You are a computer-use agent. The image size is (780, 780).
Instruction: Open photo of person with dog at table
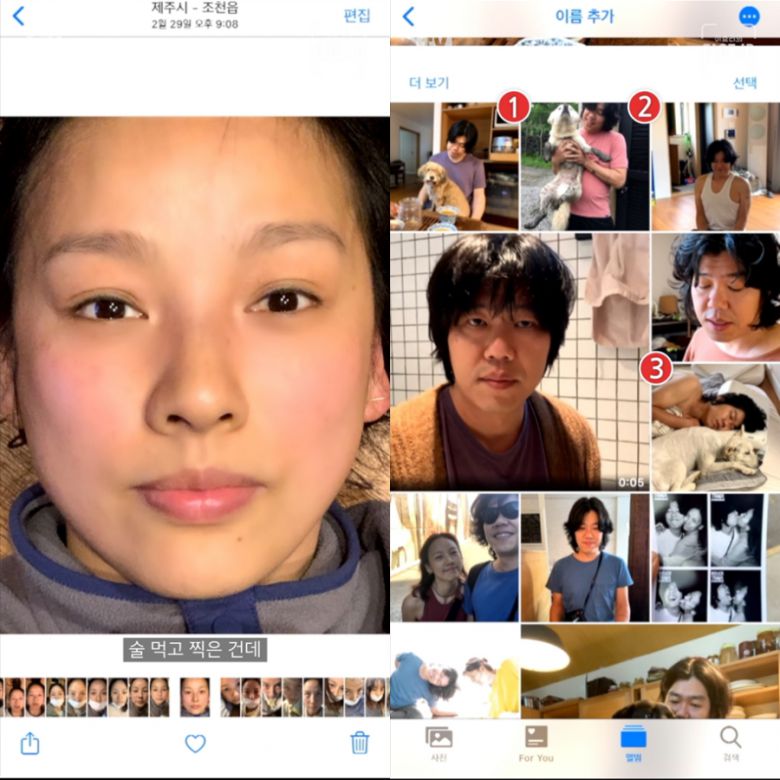(454, 166)
